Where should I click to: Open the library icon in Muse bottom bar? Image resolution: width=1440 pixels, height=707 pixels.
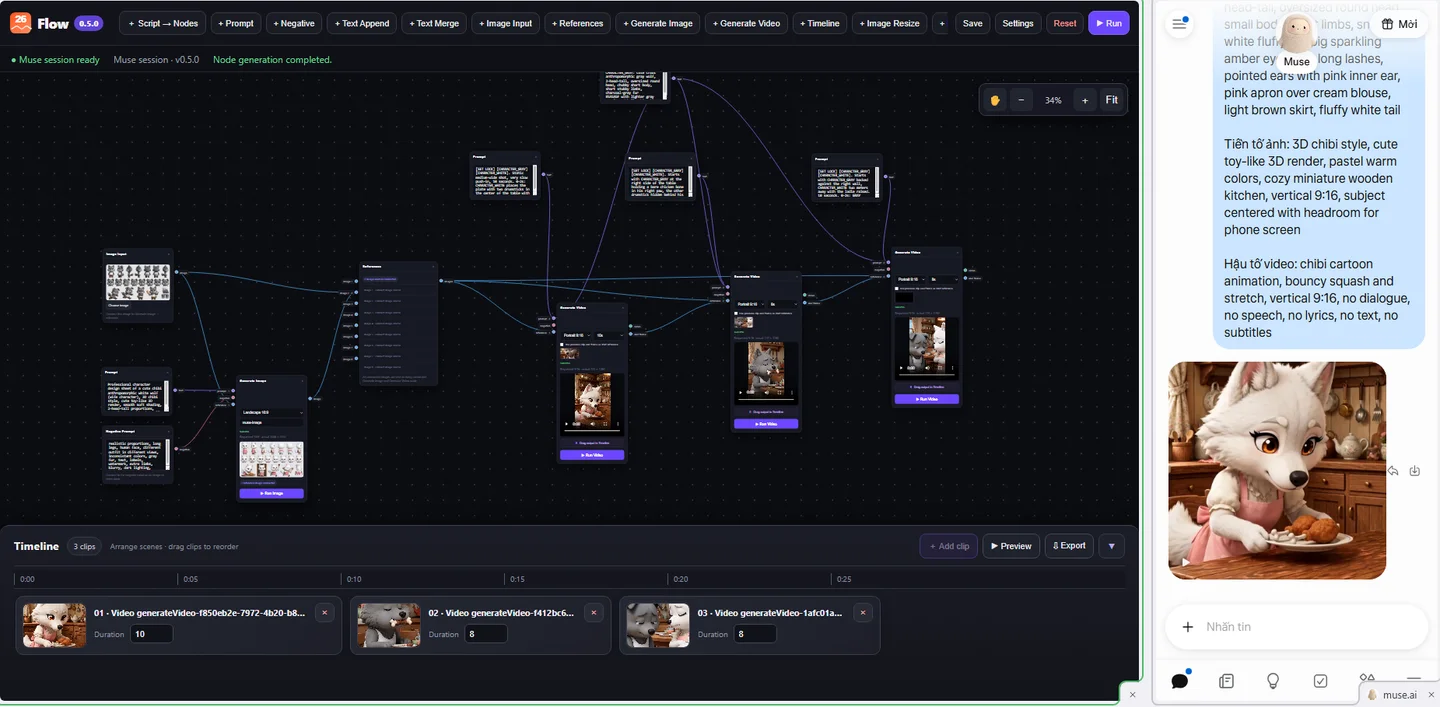(x=1227, y=681)
